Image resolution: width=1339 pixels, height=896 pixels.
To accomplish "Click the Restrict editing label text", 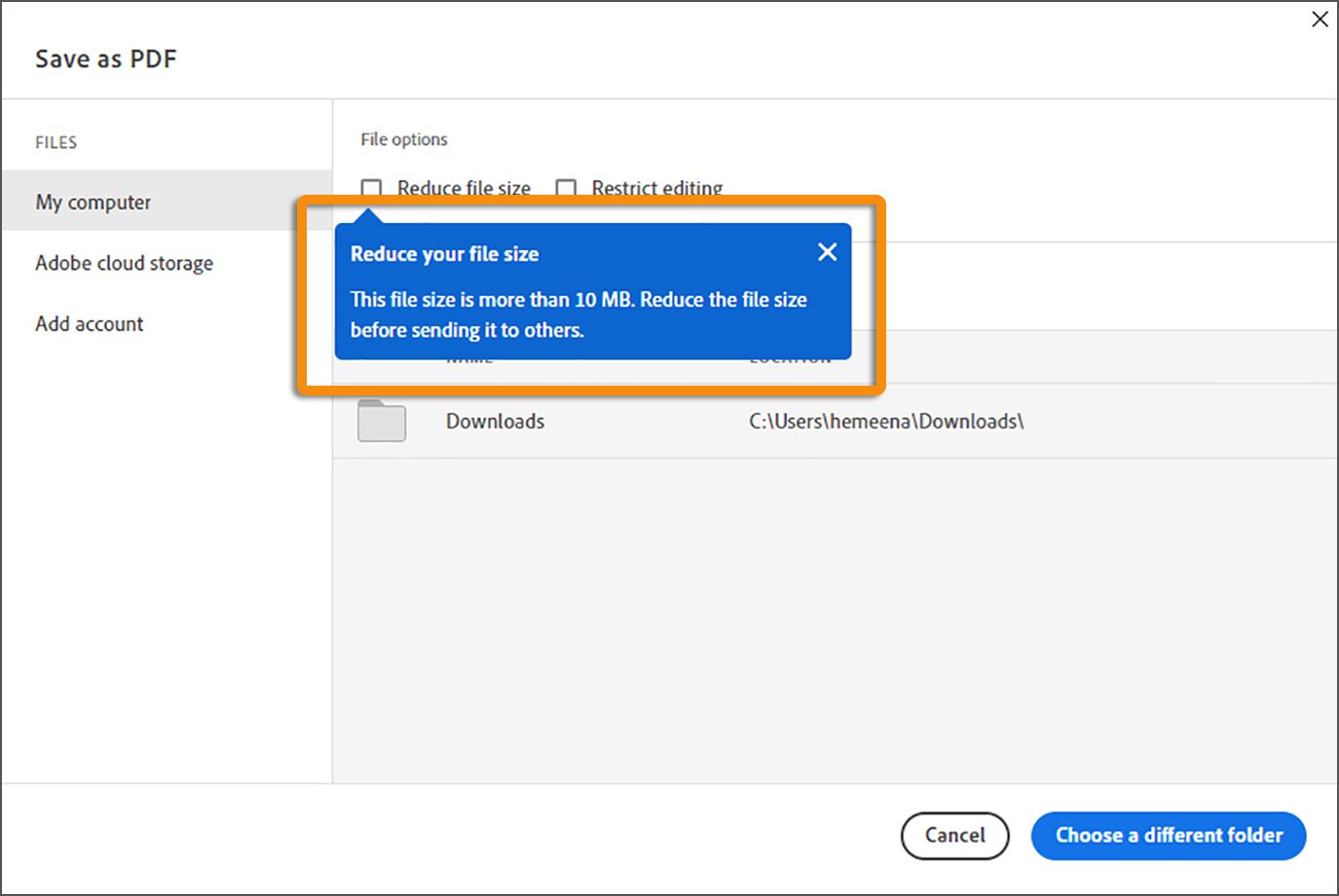I will coord(657,188).
